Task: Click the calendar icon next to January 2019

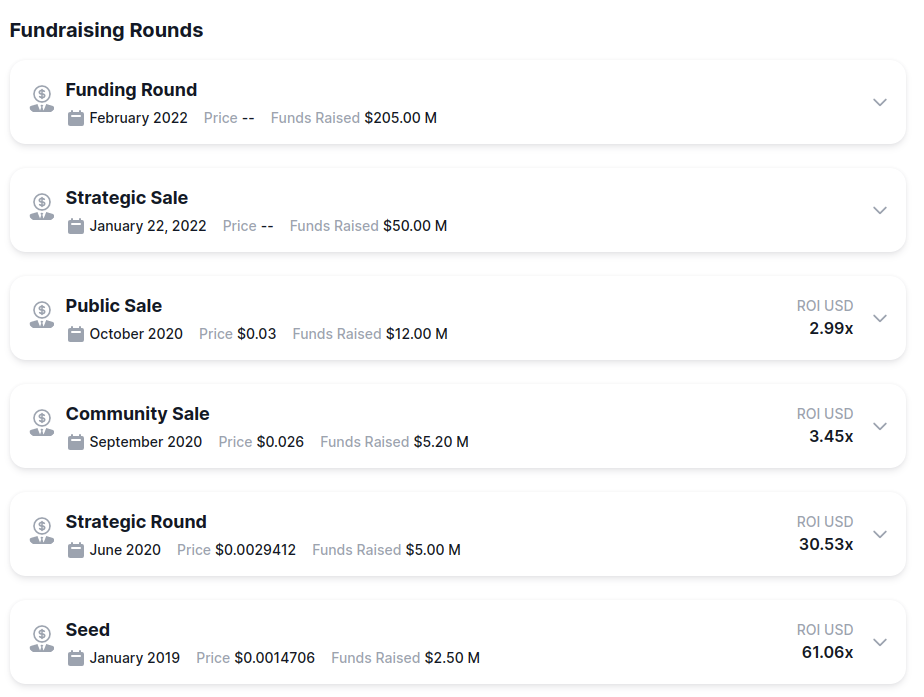Action: point(76,658)
